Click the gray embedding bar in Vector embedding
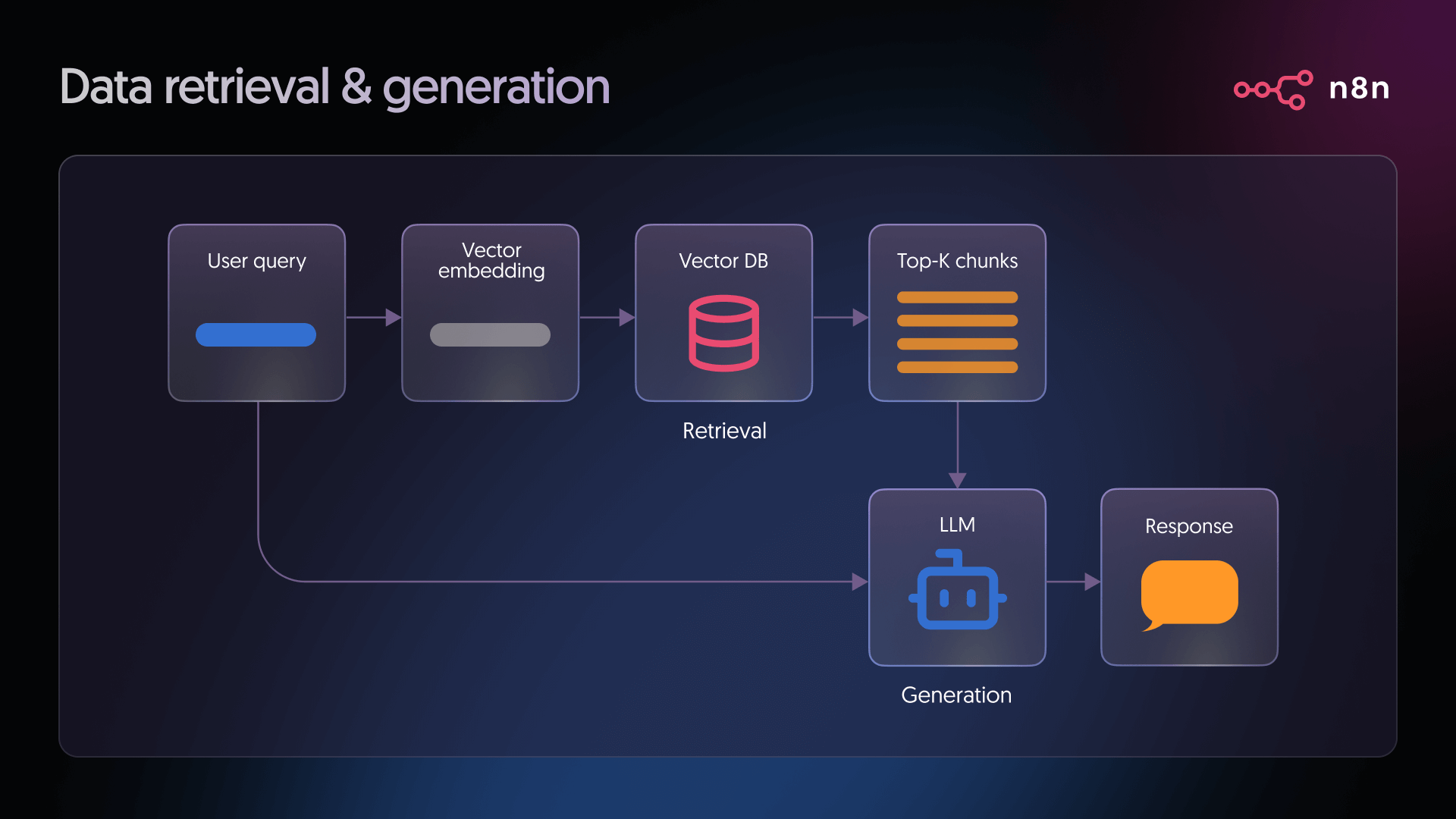The width and height of the screenshot is (1456, 819). (x=490, y=334)
